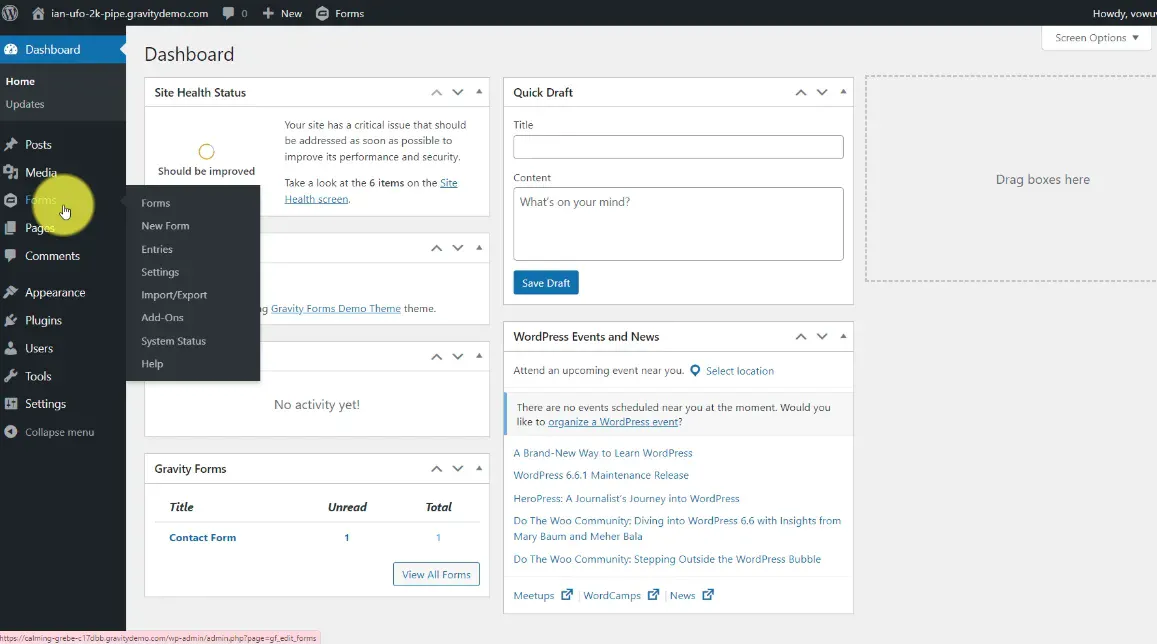Click the Posts pushpin icon in sidebar
Screen dimensions: 1157x644
coord(11,145)
